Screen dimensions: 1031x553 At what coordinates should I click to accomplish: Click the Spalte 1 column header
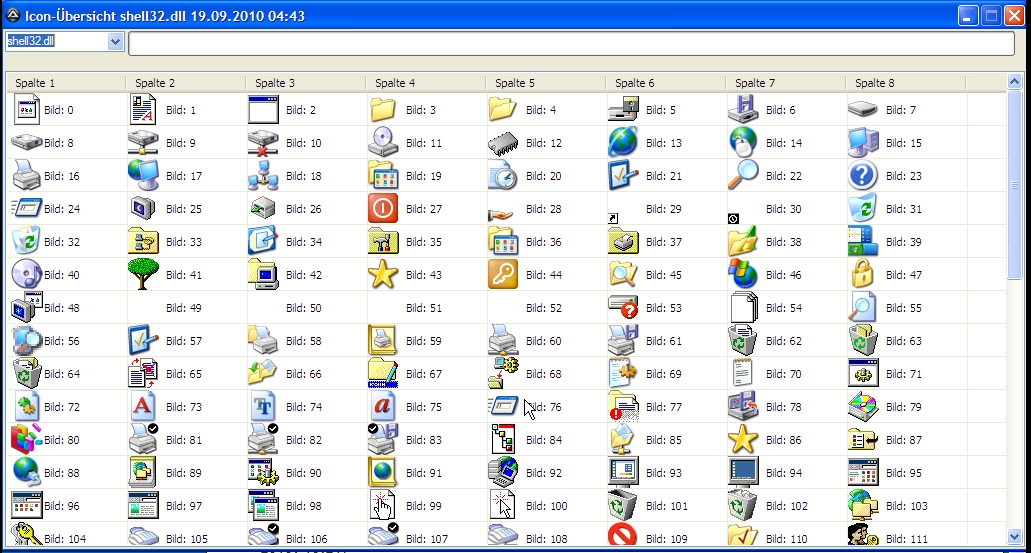pos(65,83)
